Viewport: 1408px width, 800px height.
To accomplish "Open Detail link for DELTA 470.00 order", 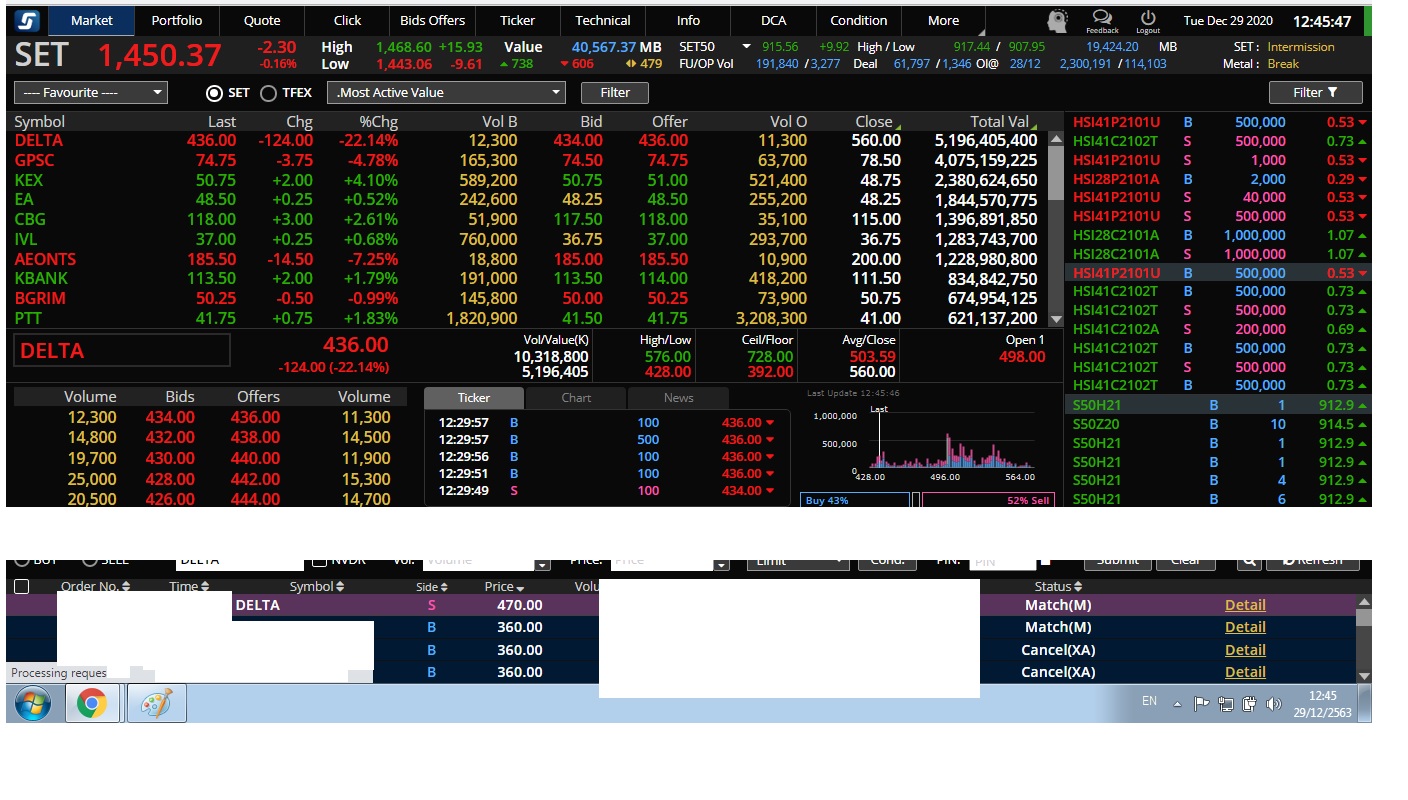I will tap(1245, 605).
